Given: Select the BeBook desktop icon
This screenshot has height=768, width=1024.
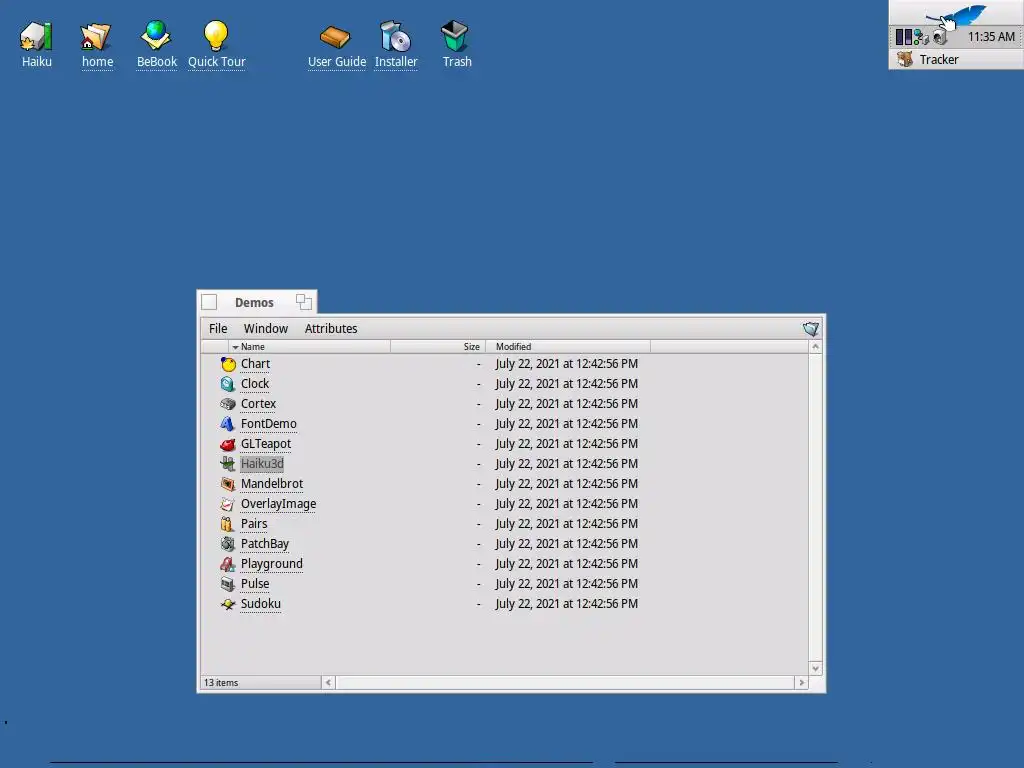Looking at the screenshot, I should pyautogui.click(x=156, y=35).
